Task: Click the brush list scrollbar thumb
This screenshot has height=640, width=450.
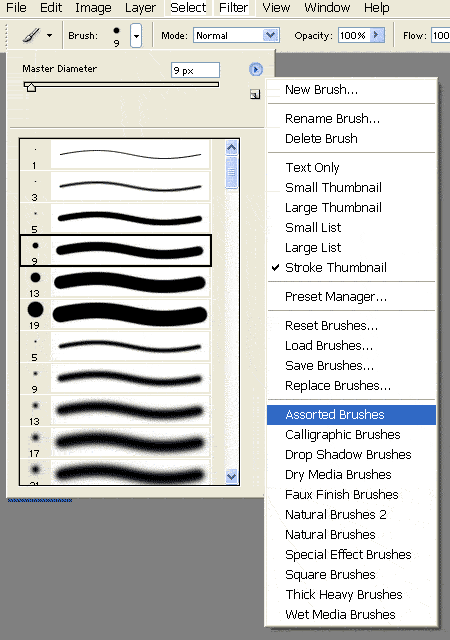Action: (x=232, y=172)
